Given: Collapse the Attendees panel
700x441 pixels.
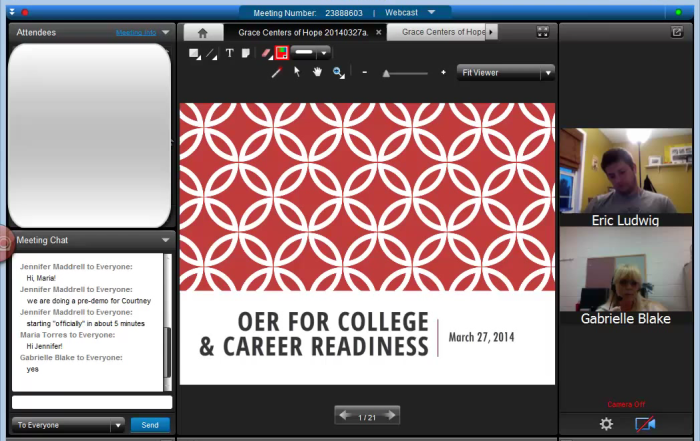Looking at the screenshot, I should pos(165,32).
